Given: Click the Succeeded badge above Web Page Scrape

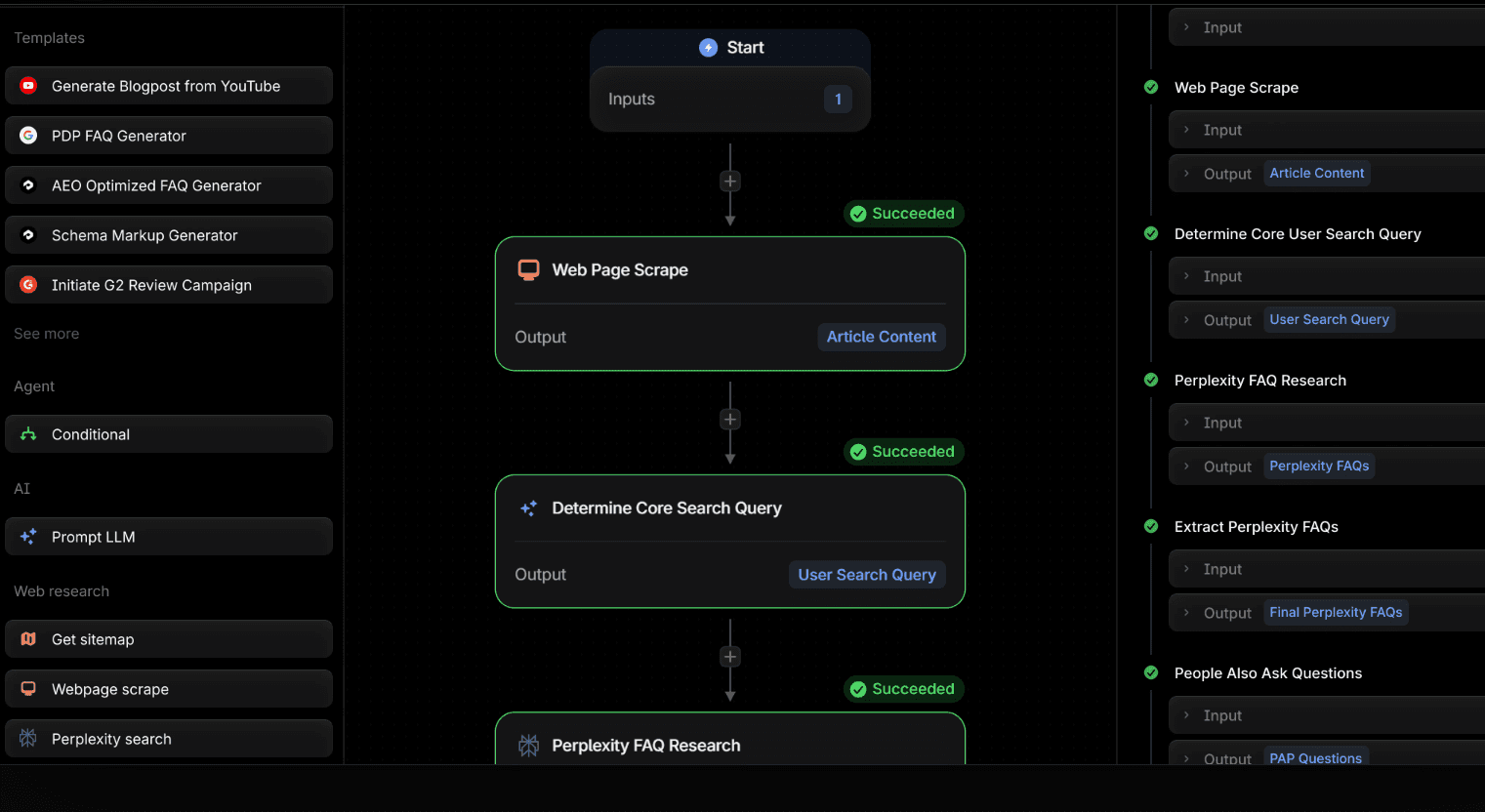Looking at the screenshot, I should (x=904, y=214).
